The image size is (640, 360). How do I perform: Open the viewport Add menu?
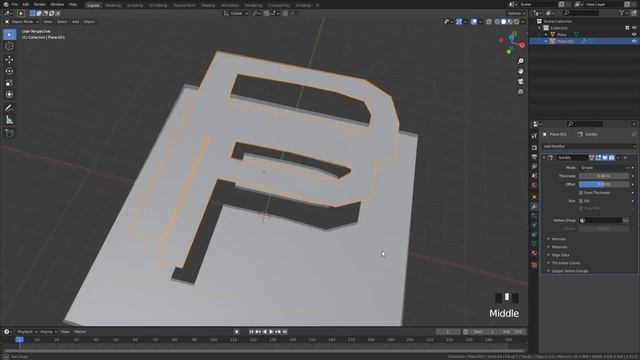76,22
